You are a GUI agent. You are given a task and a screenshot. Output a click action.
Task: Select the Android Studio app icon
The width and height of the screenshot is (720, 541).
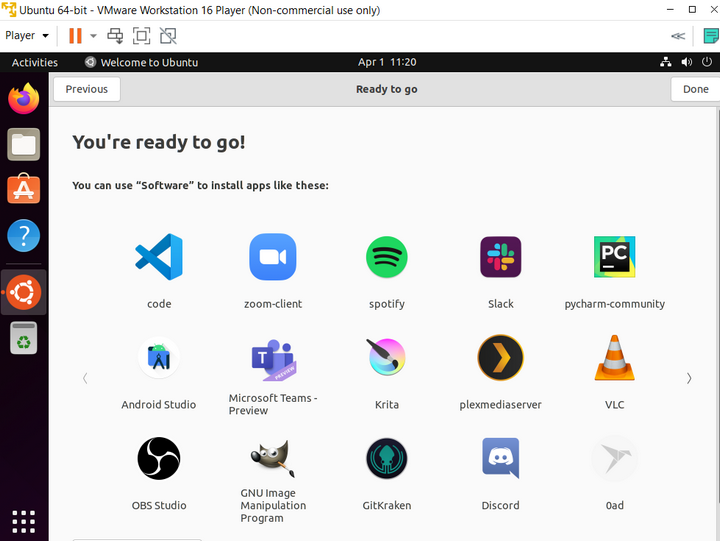(159, 357)
